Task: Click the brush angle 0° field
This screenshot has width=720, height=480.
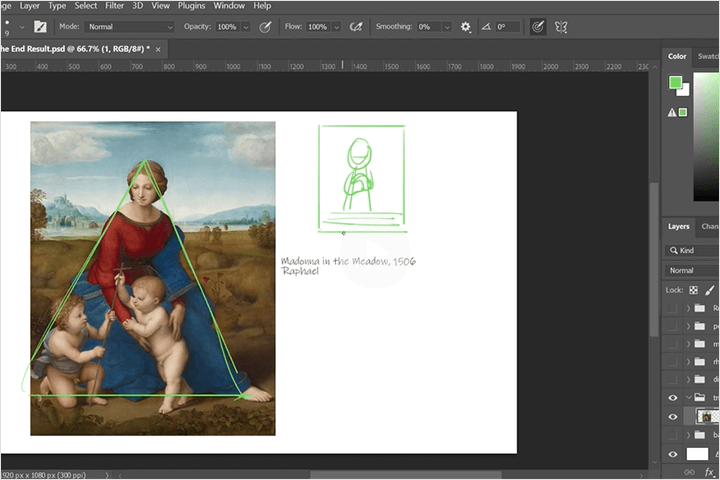Action: pos(507,27)
